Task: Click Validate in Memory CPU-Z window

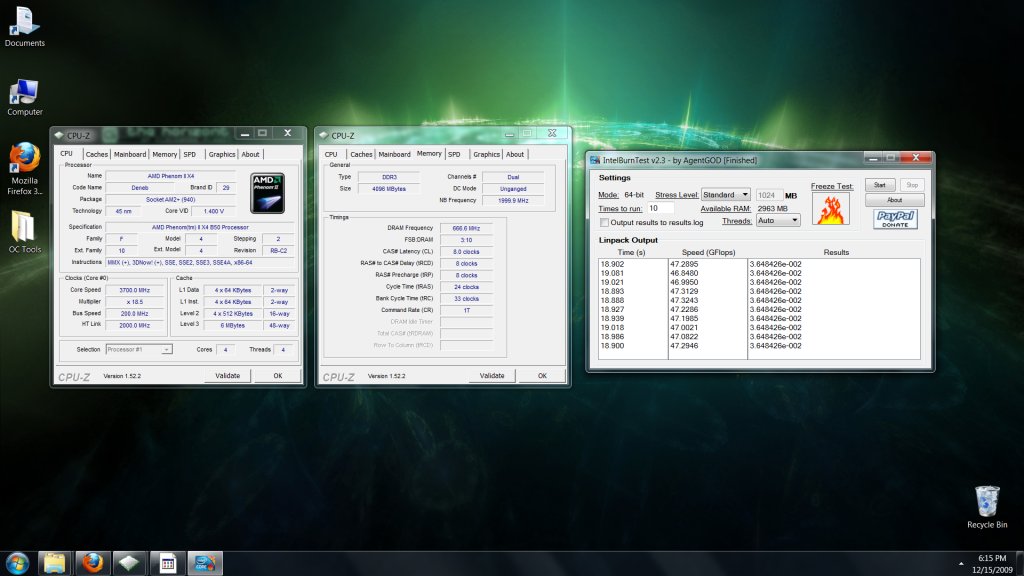Action: point(492,376)
